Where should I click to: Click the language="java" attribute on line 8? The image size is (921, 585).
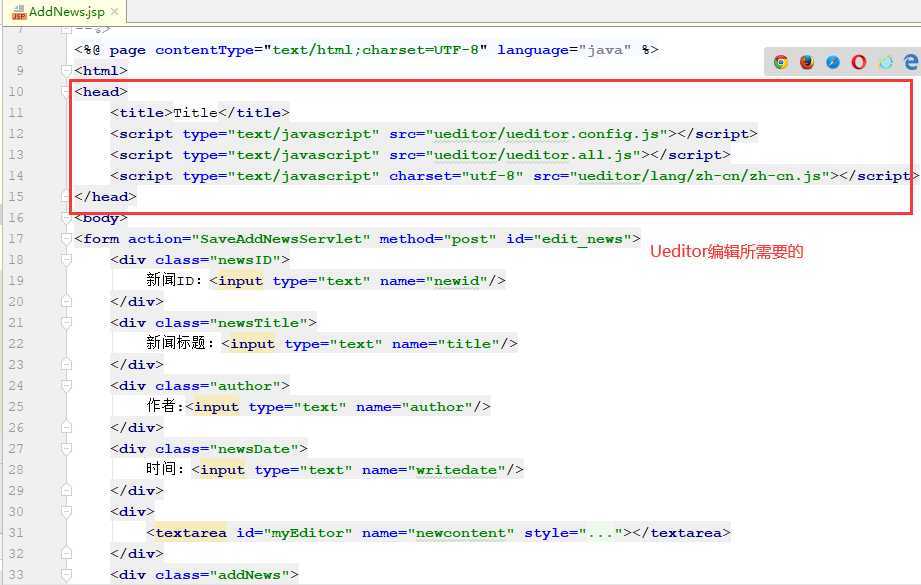564,50
